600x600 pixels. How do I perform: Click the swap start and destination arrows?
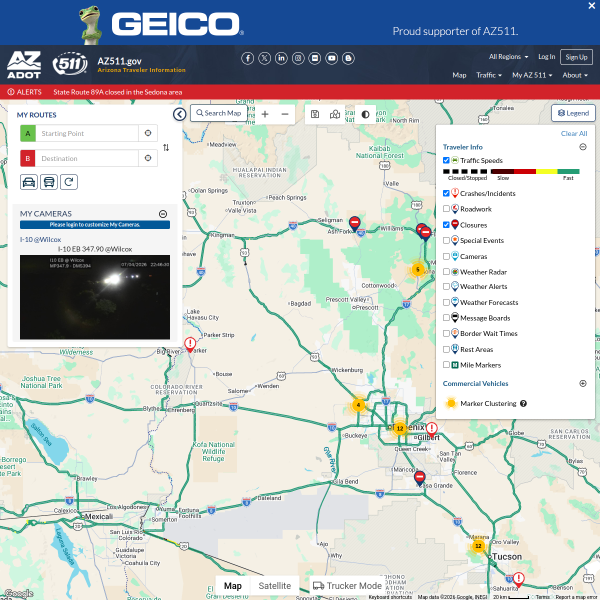tap(166, 147)
